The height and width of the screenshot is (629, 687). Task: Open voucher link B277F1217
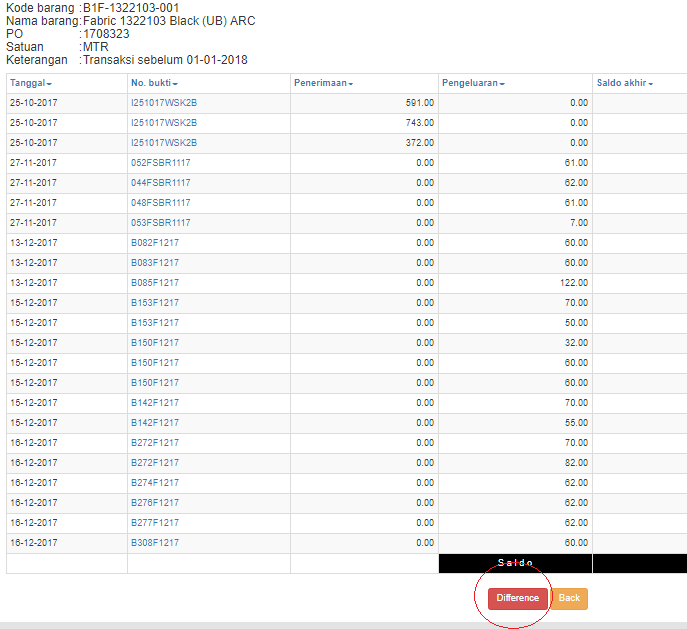[x=155, y=523]
